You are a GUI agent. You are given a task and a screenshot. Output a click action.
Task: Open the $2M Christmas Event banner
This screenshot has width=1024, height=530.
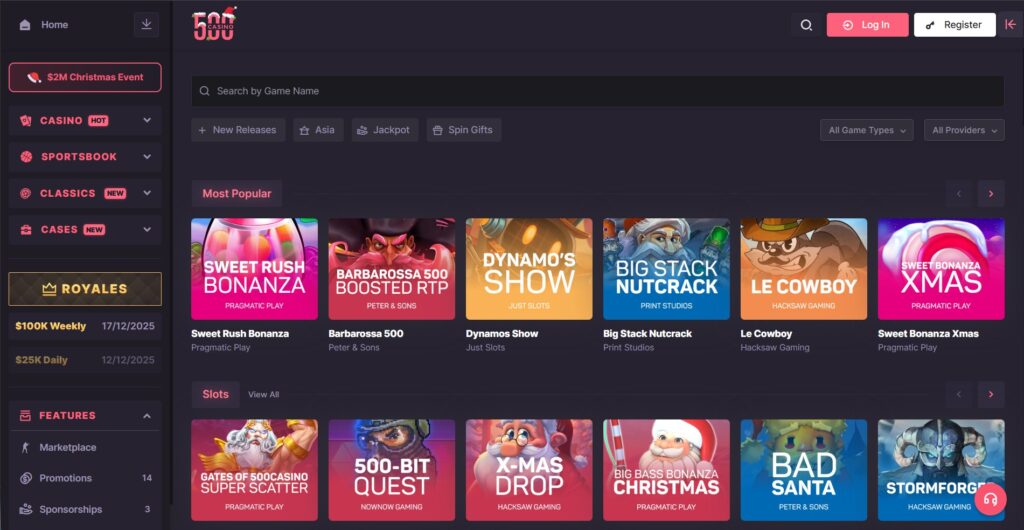(85, 77)
